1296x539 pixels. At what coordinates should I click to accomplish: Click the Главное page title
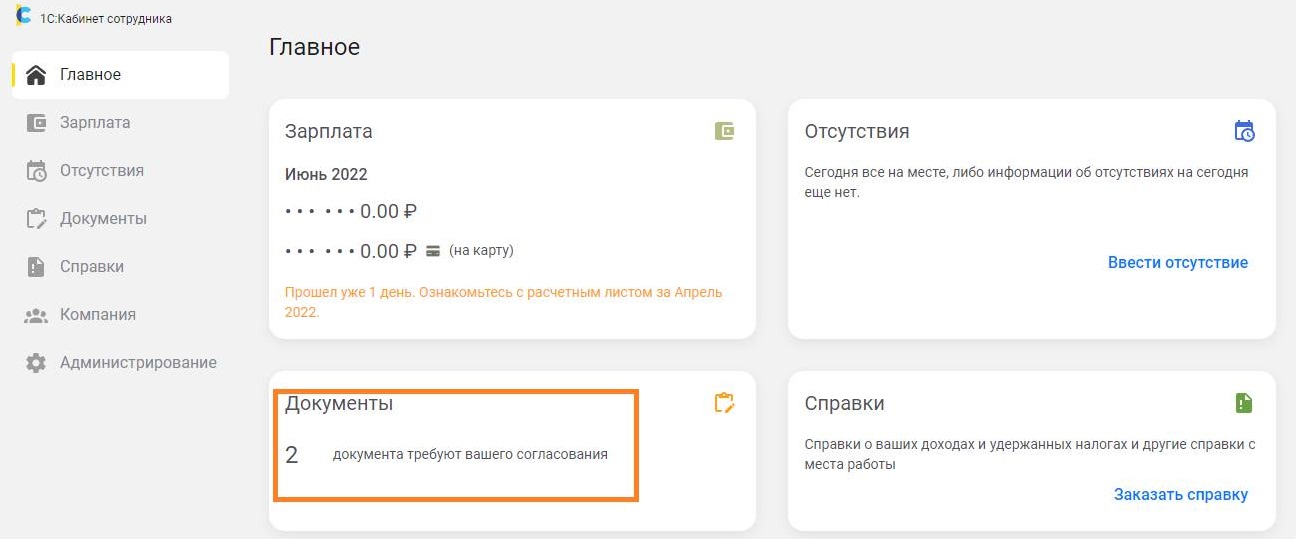pyautogui.click(x=315, y=47)
